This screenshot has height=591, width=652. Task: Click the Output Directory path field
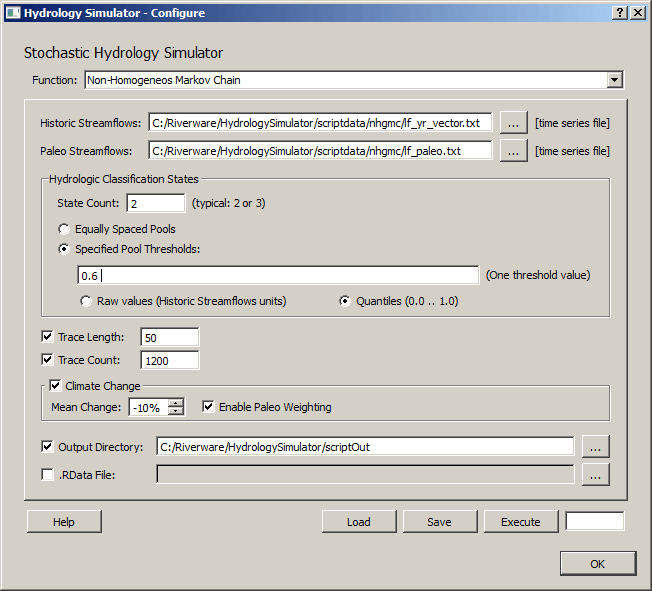pyautogui.click(x=365, y=447)
